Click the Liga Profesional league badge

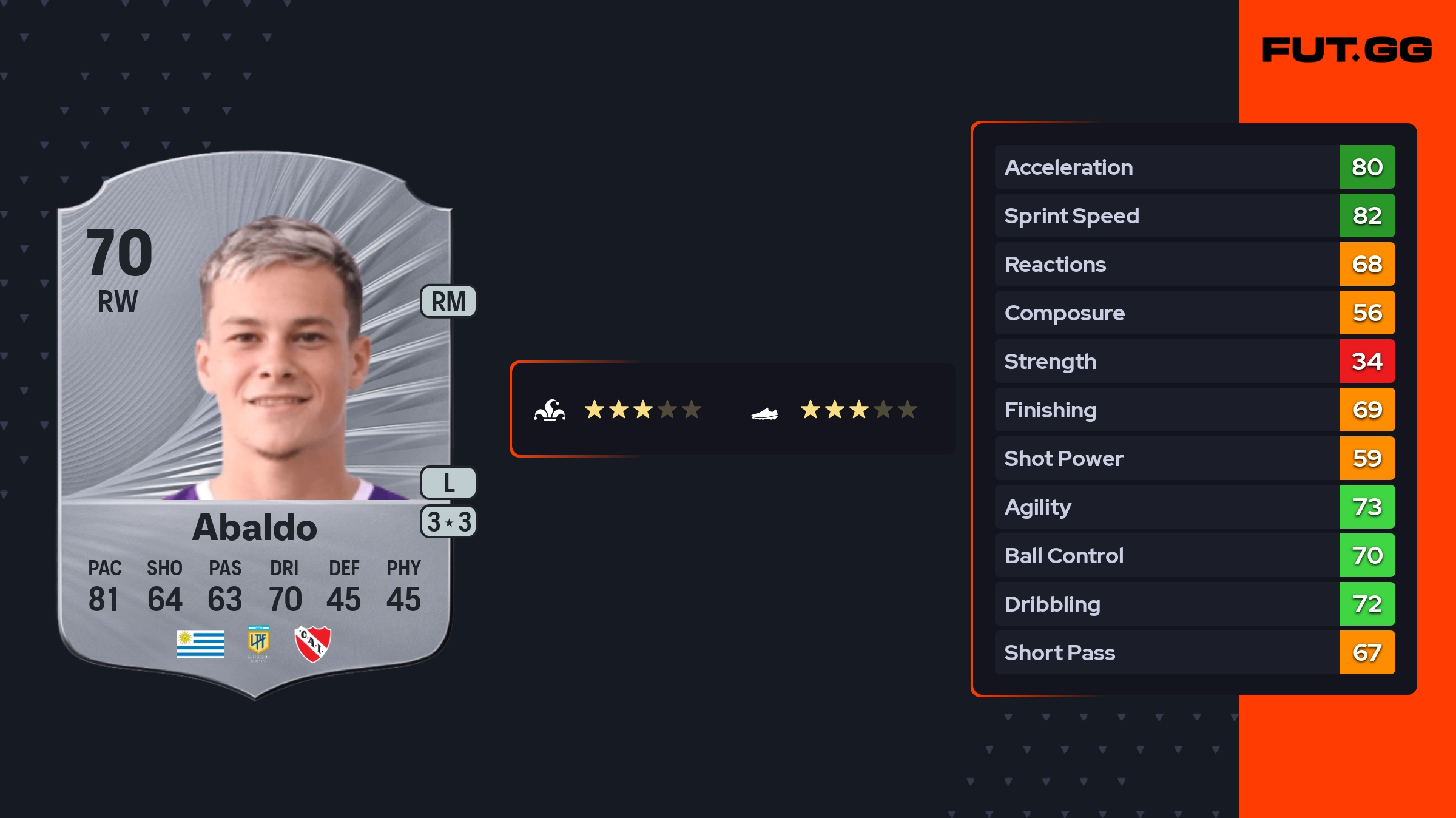258,643
